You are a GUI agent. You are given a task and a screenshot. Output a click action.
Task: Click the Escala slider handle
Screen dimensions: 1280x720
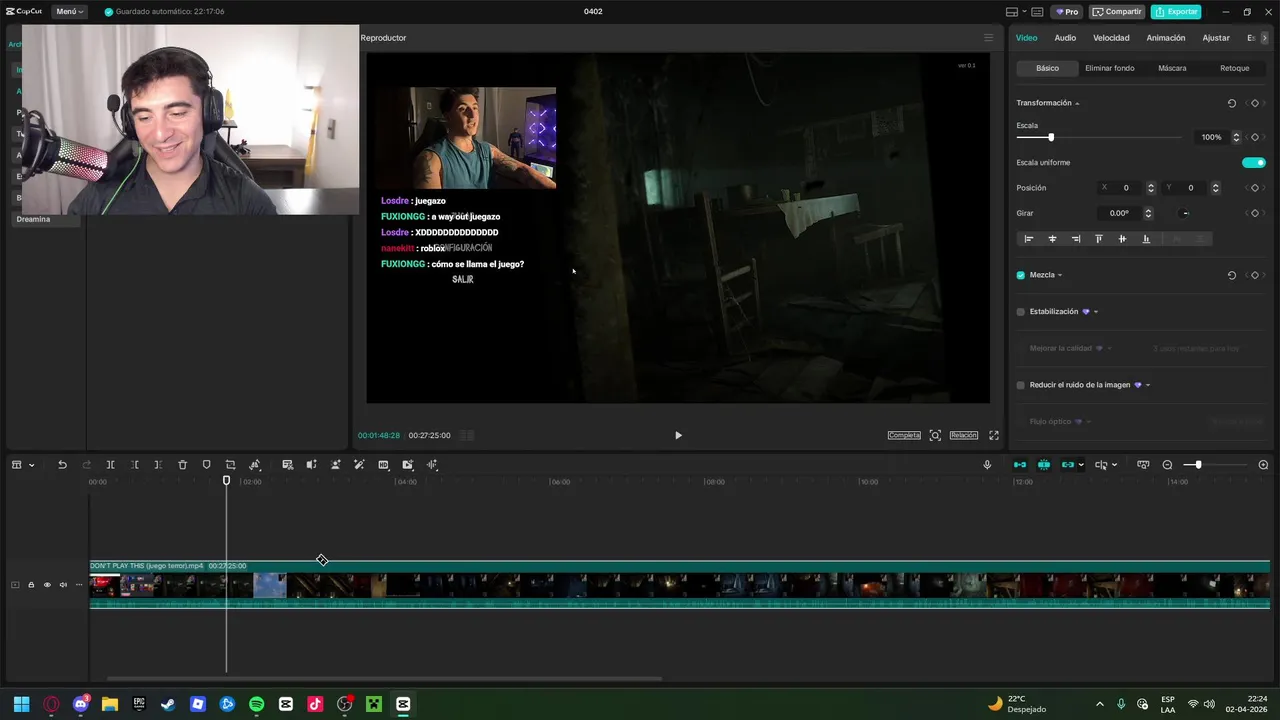(x=1050, y=137)
